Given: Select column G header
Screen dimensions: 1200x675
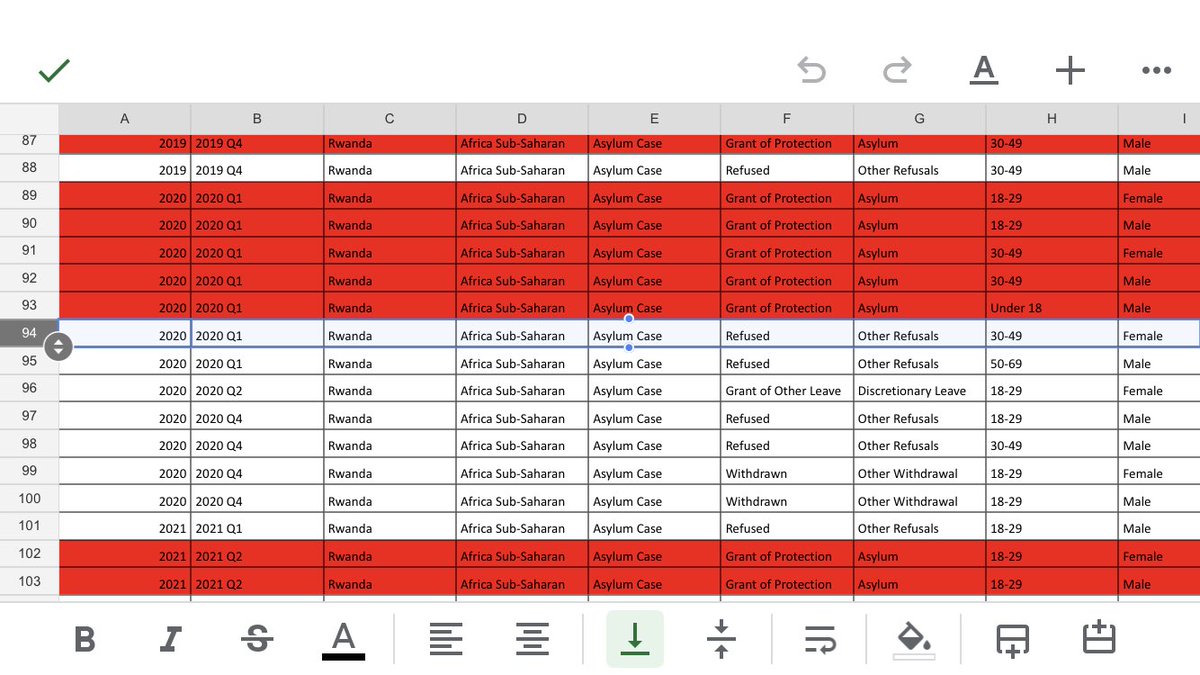Looking at the screenshot, I should point(920,118).
